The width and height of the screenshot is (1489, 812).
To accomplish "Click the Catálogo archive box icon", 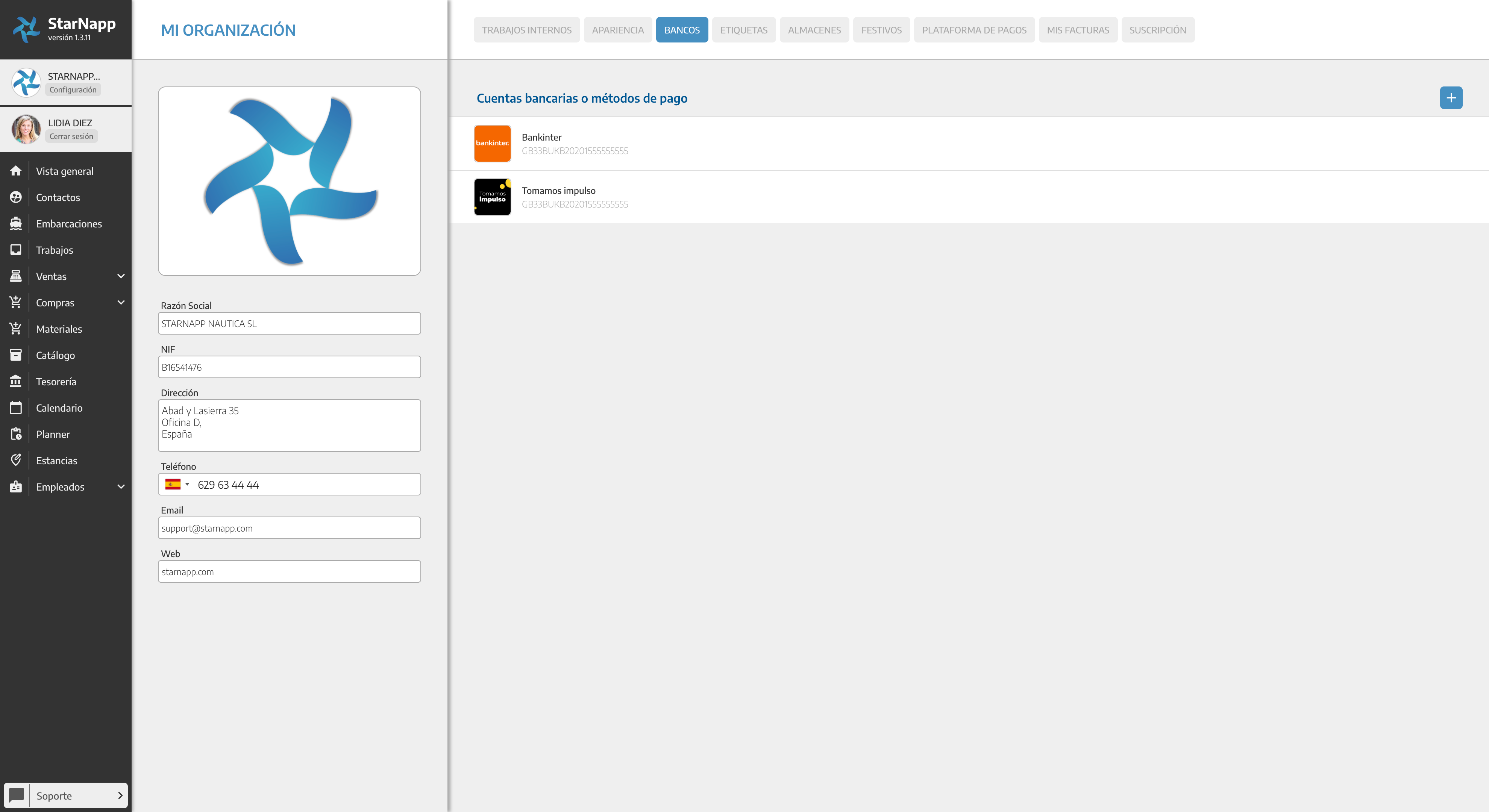I will [x=16, y=355].
